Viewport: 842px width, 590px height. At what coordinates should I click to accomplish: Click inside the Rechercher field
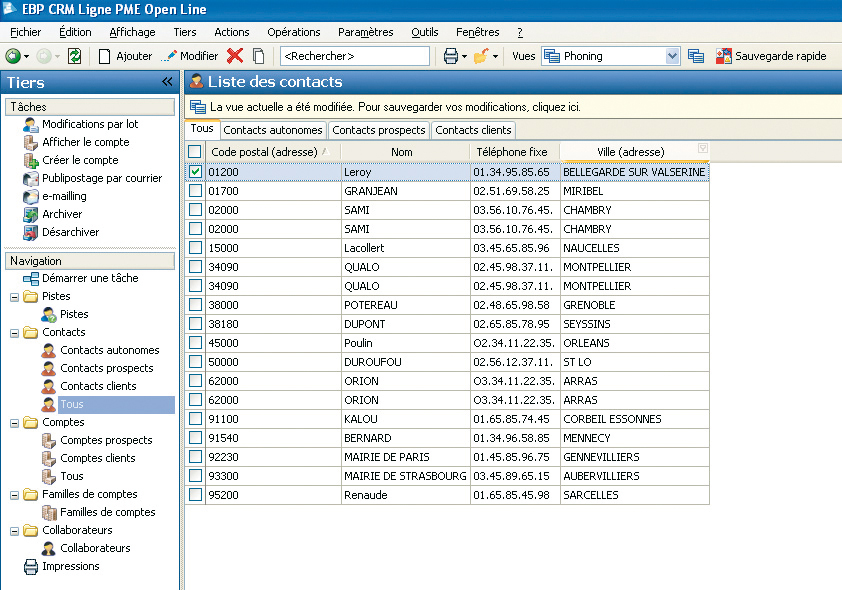point(355,56)
